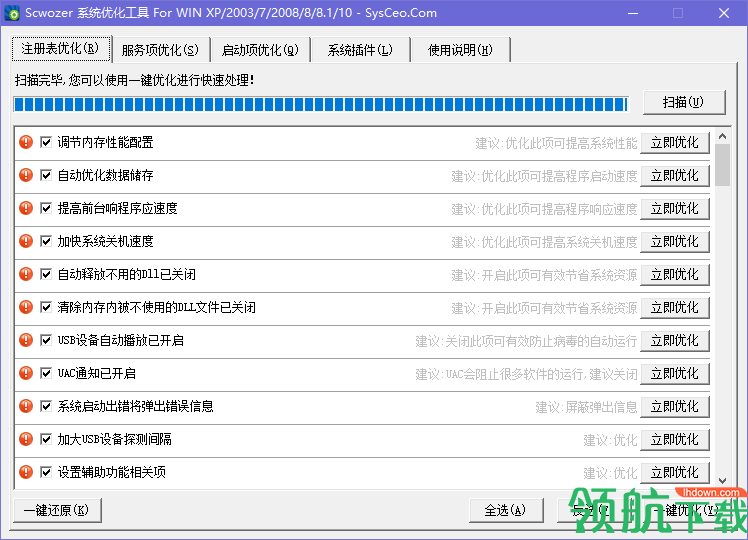
Task: Click 立即优化 for 加快系统关机速度
Action: [x=675, y=241]
